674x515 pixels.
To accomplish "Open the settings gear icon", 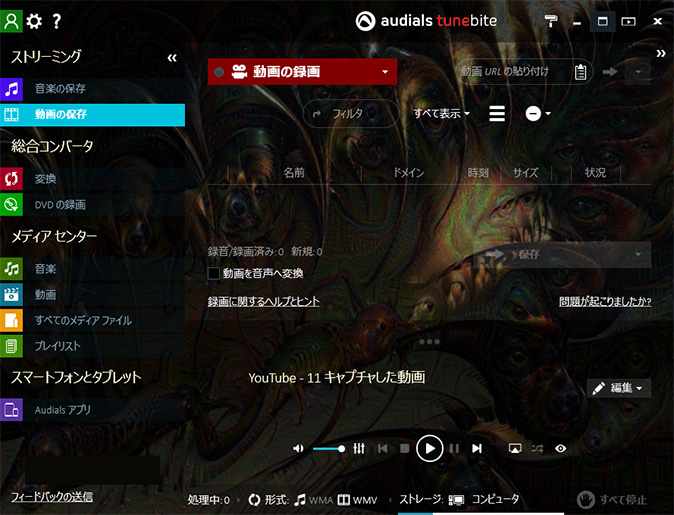I will (34, 21).
